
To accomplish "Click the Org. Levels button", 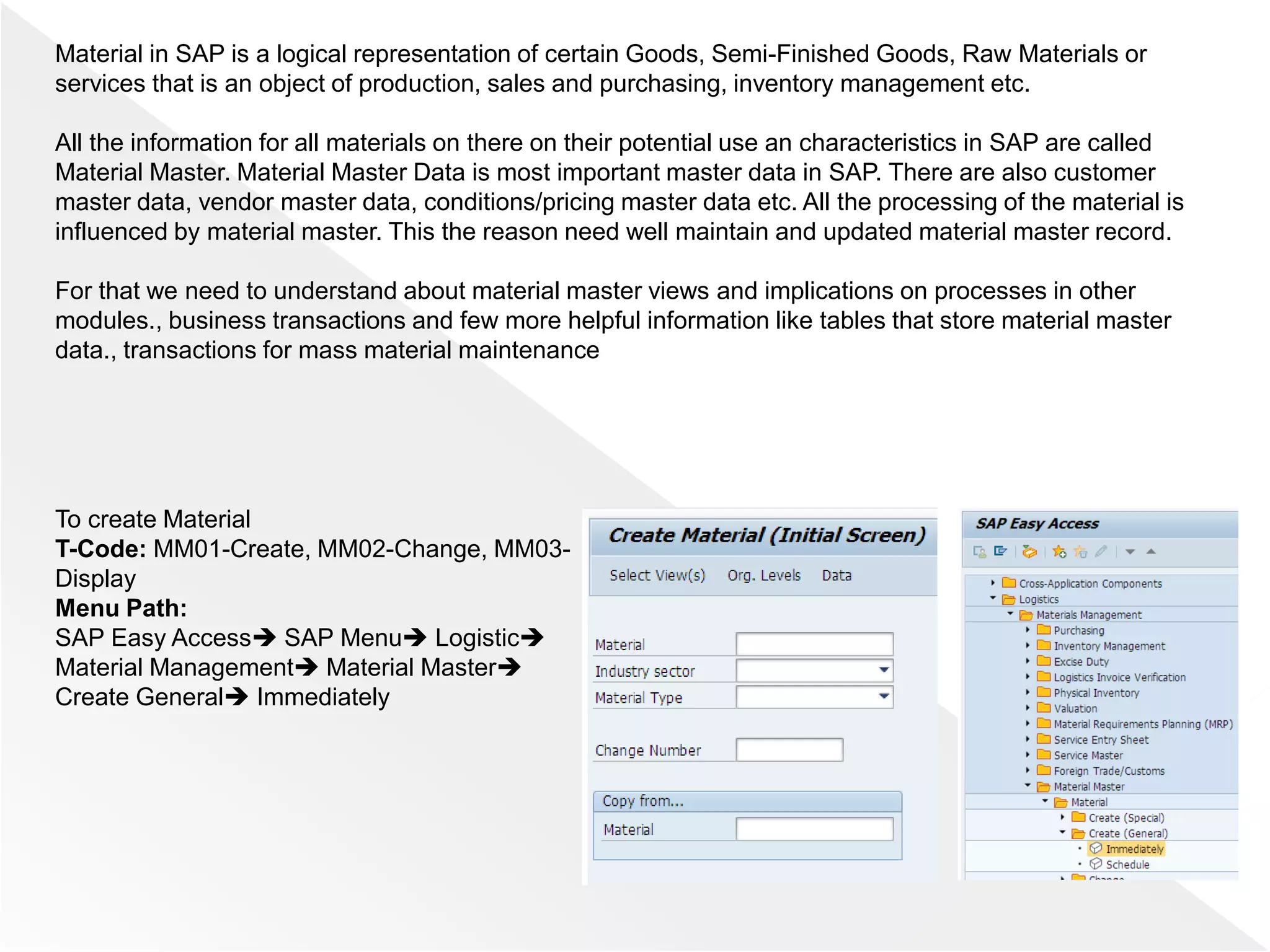I will click(764, 576).
